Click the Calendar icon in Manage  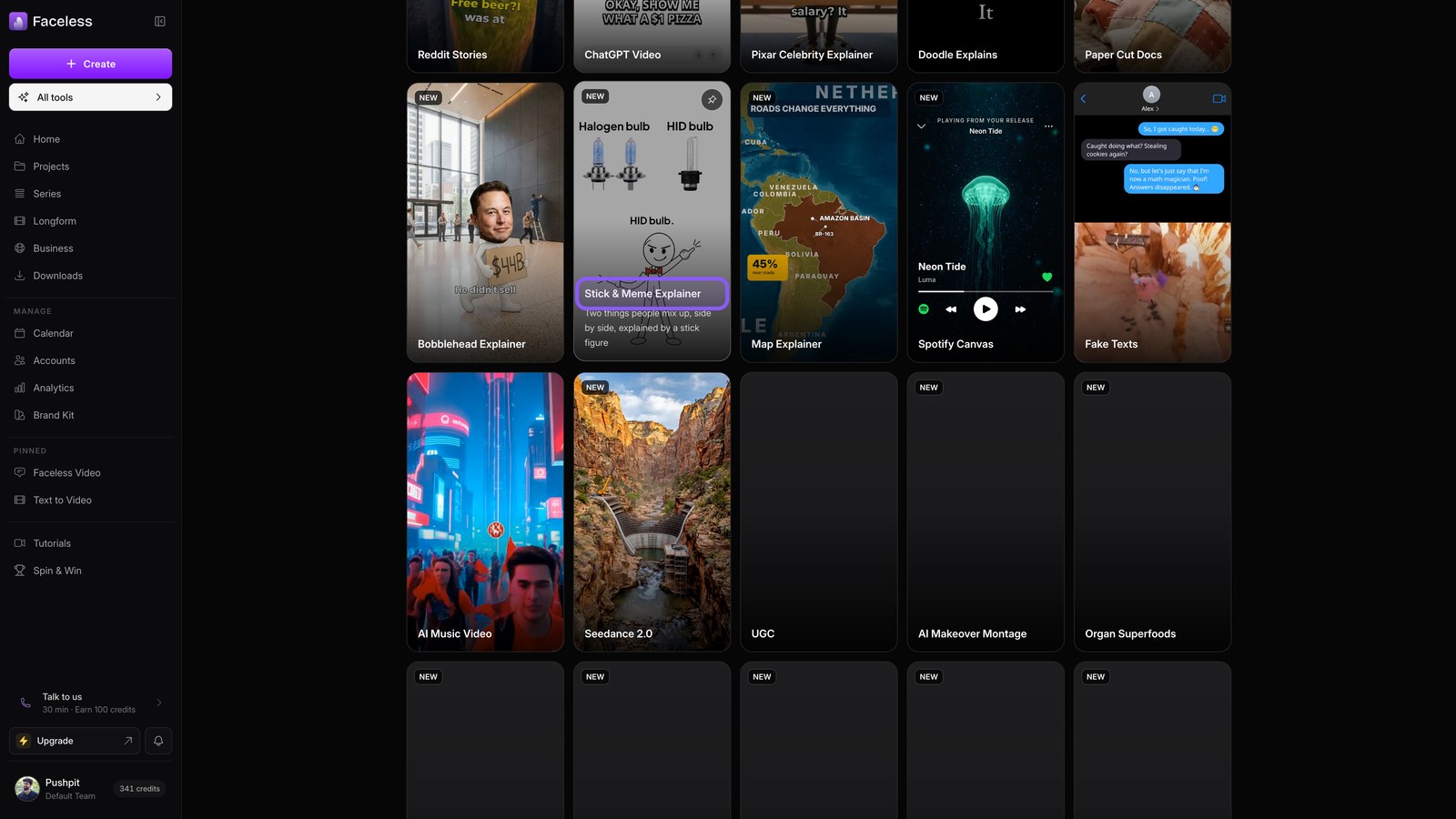tap(20, 333)
